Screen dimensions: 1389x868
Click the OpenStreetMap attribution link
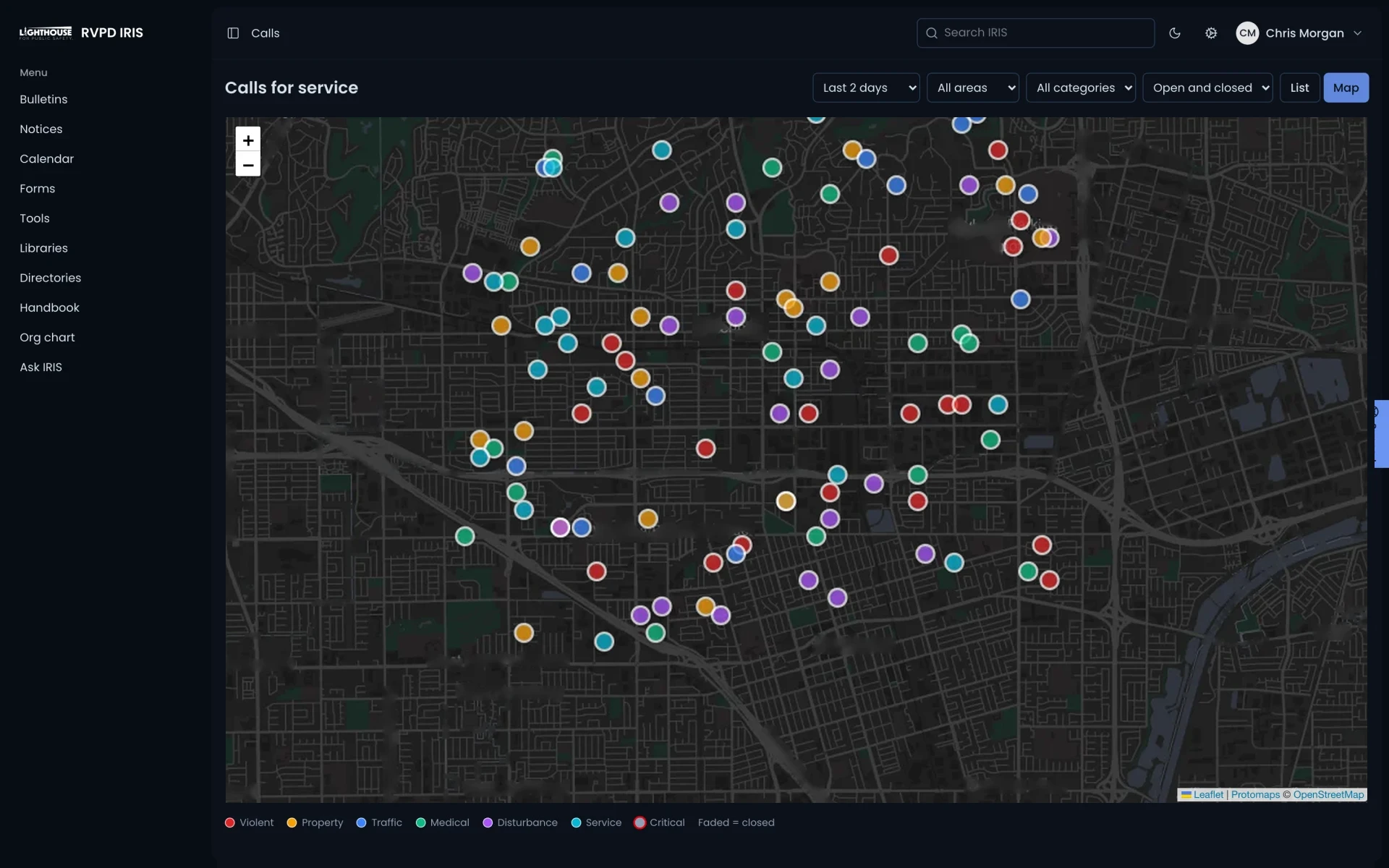point(1328,794)
